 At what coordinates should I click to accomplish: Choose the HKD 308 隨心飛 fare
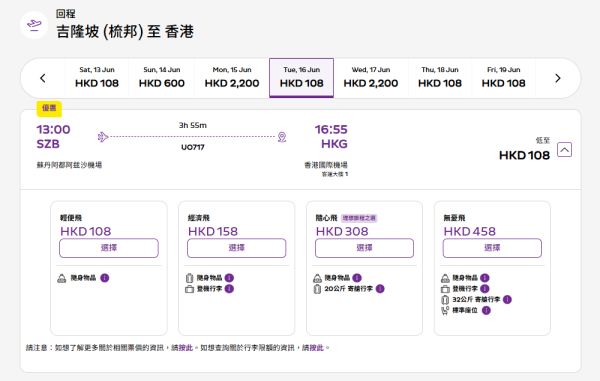[x=364, y=248]
